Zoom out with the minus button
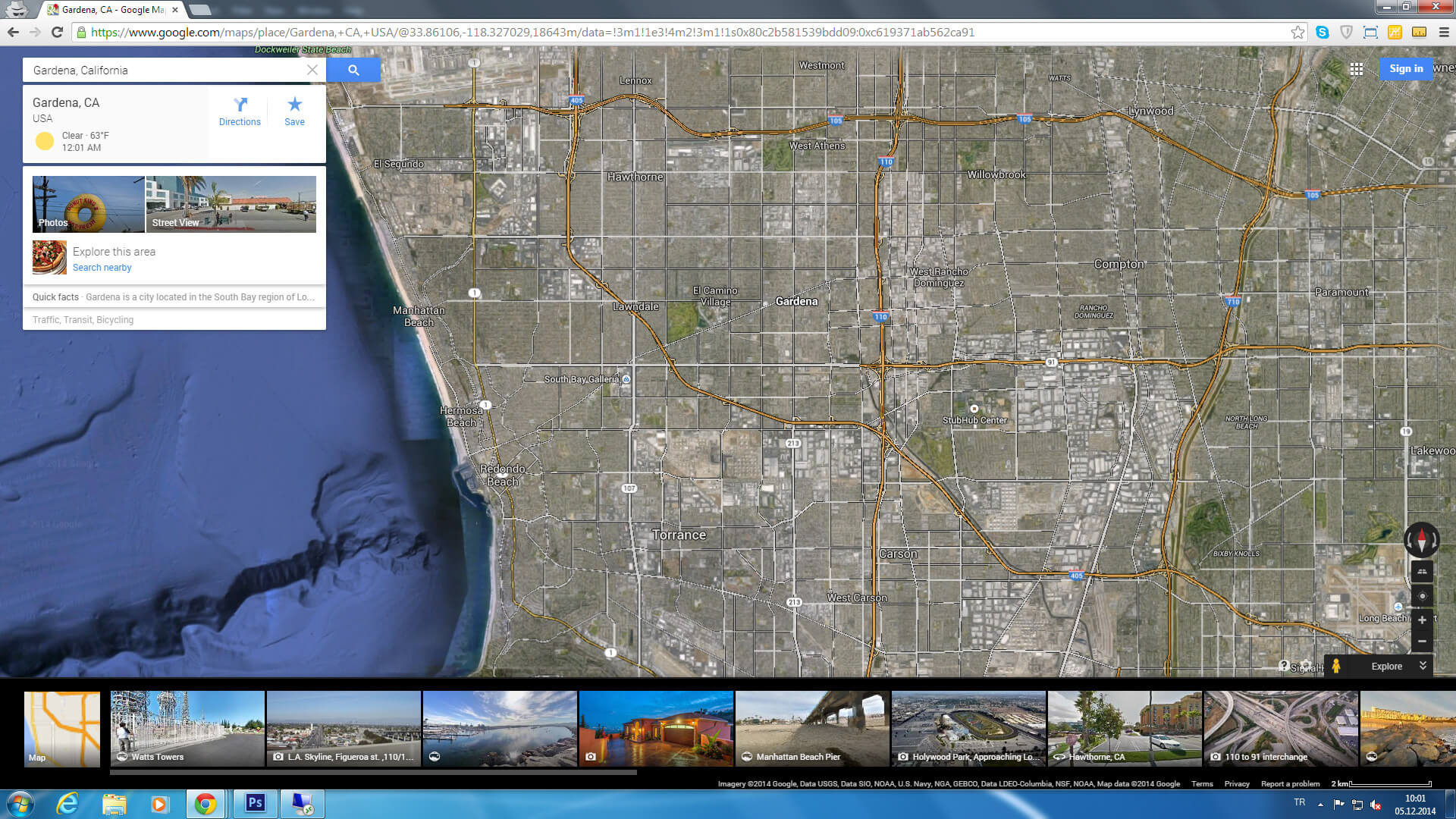Viewport: 1456px width, 819px height. pyautogui.click(x=1422, y=642)
